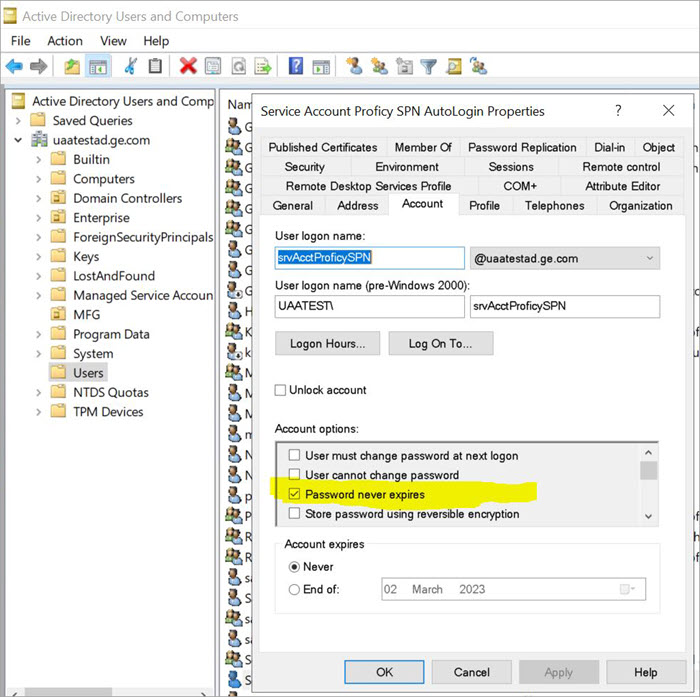700x697 pixels.
Task: Expand the Saved Queries tree node
Action: click(18, 121)
